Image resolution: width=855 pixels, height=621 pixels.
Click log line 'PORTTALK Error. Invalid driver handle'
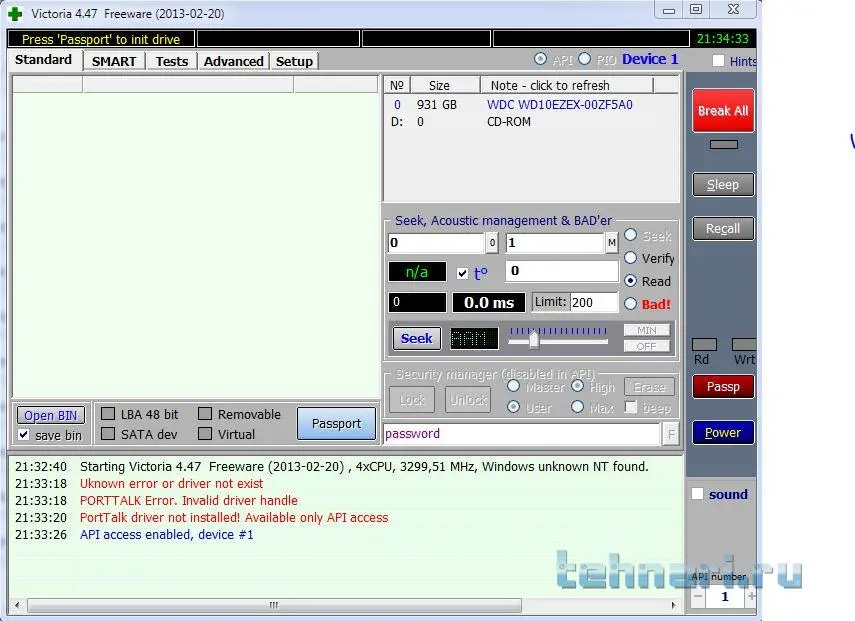click(x=189, y=501)
